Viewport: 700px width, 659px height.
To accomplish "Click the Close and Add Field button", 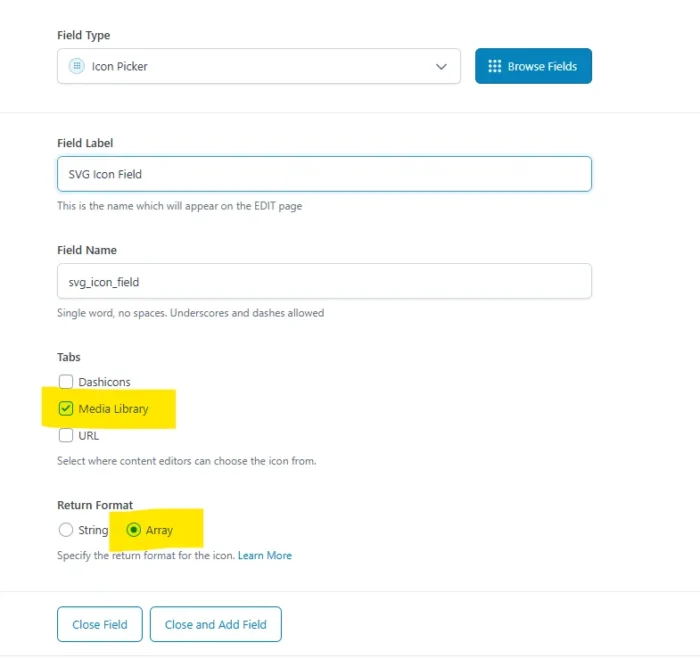I will click(215, 624).
